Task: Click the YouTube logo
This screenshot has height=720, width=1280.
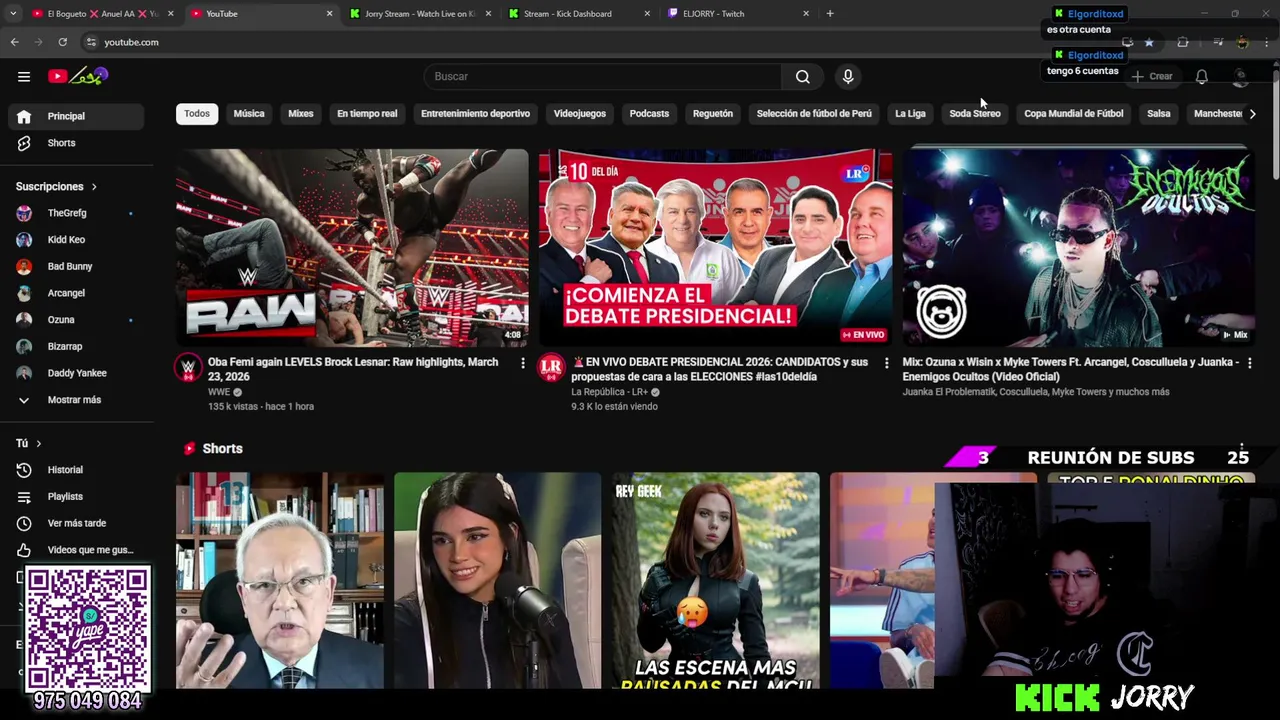Action: click(x=77, y=76)
